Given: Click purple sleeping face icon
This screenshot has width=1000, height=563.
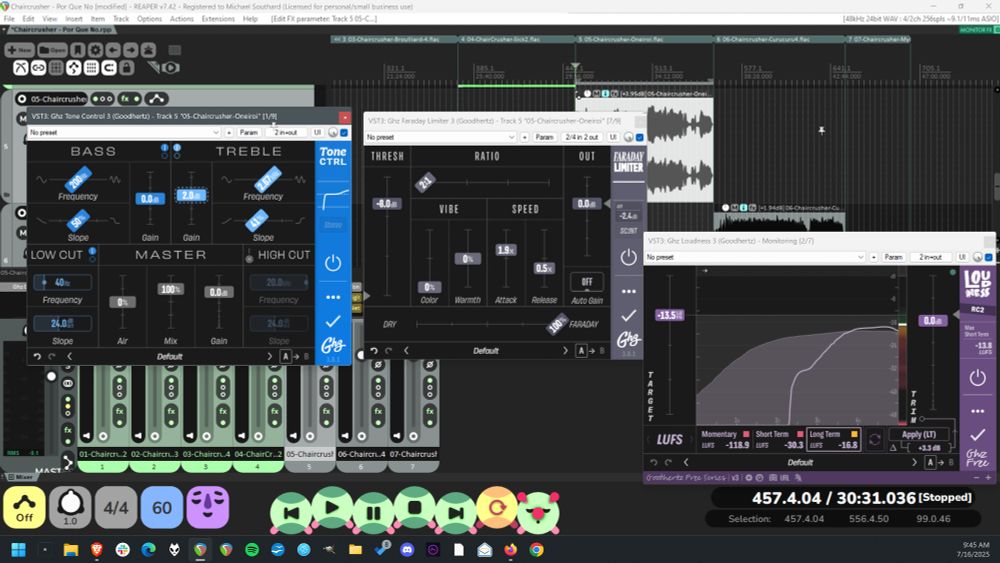Looking at the screenshot, I should point(207,508).
